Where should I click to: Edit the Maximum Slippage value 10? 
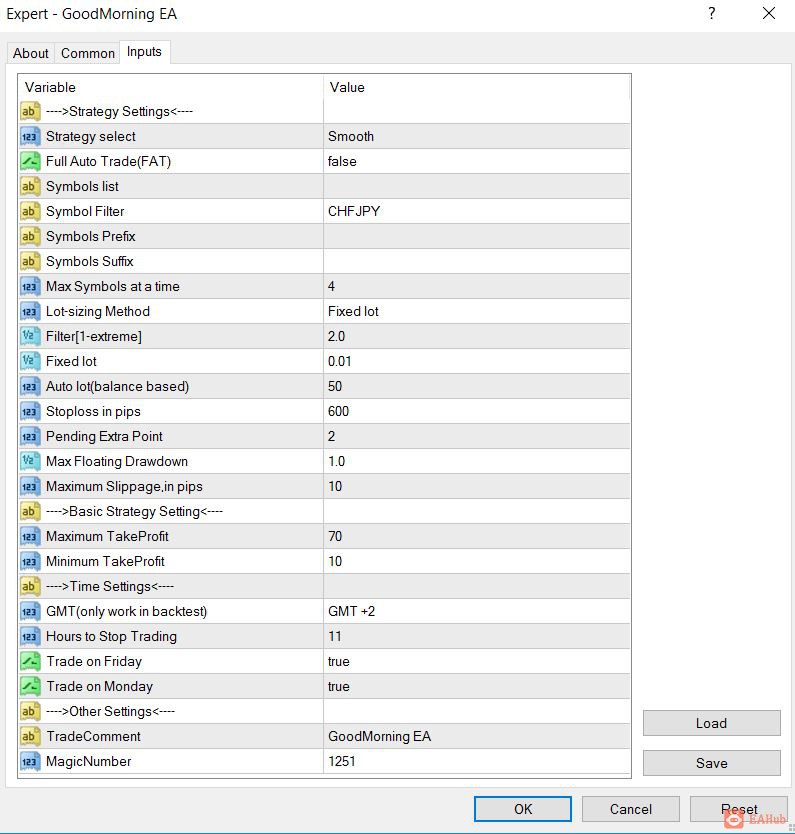coord(476,486)
